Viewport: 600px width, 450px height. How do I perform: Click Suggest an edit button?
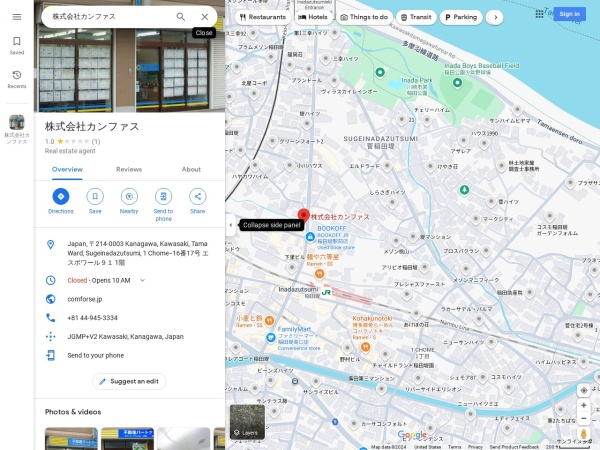(129, 381)
